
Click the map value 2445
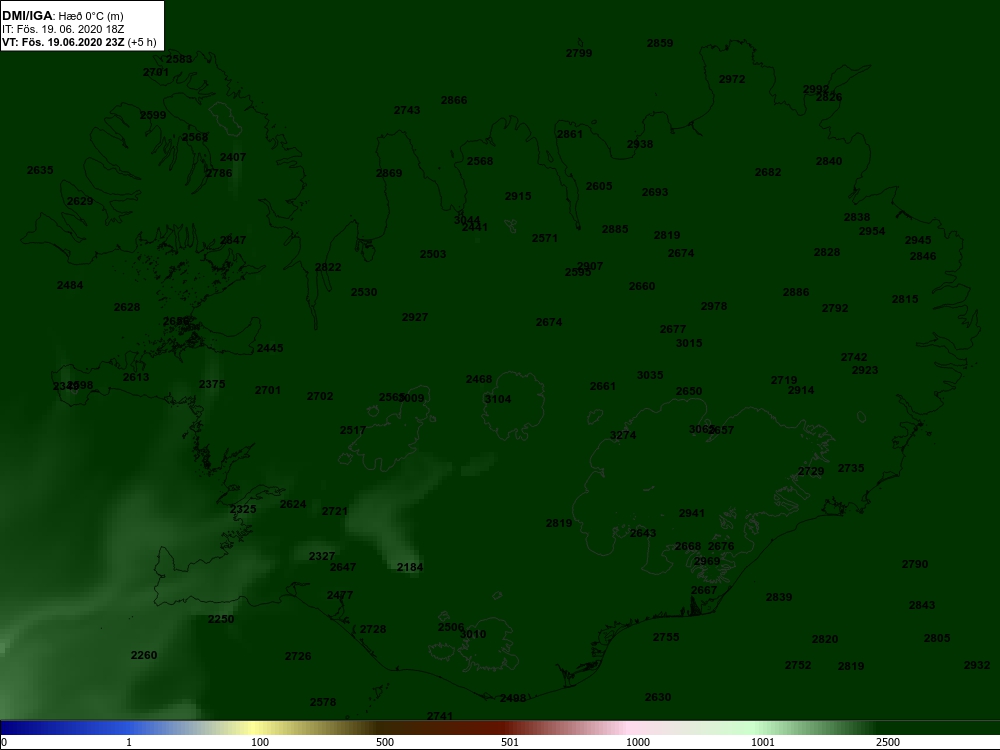pos(270,348)
